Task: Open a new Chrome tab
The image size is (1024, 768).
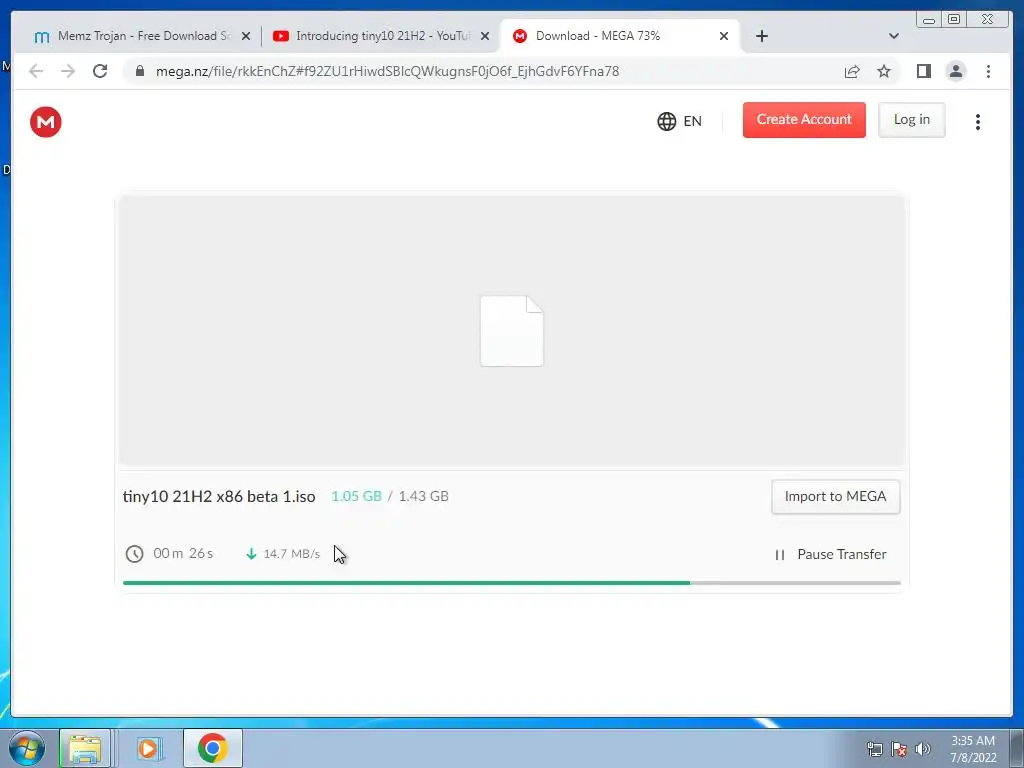Action: (x=761, y=36)
